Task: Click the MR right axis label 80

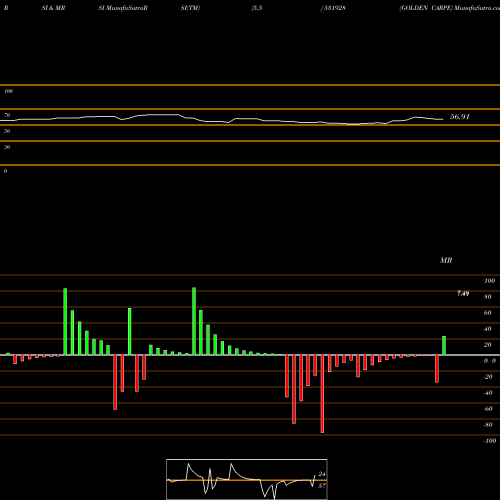Action: [x=488, y=297]
